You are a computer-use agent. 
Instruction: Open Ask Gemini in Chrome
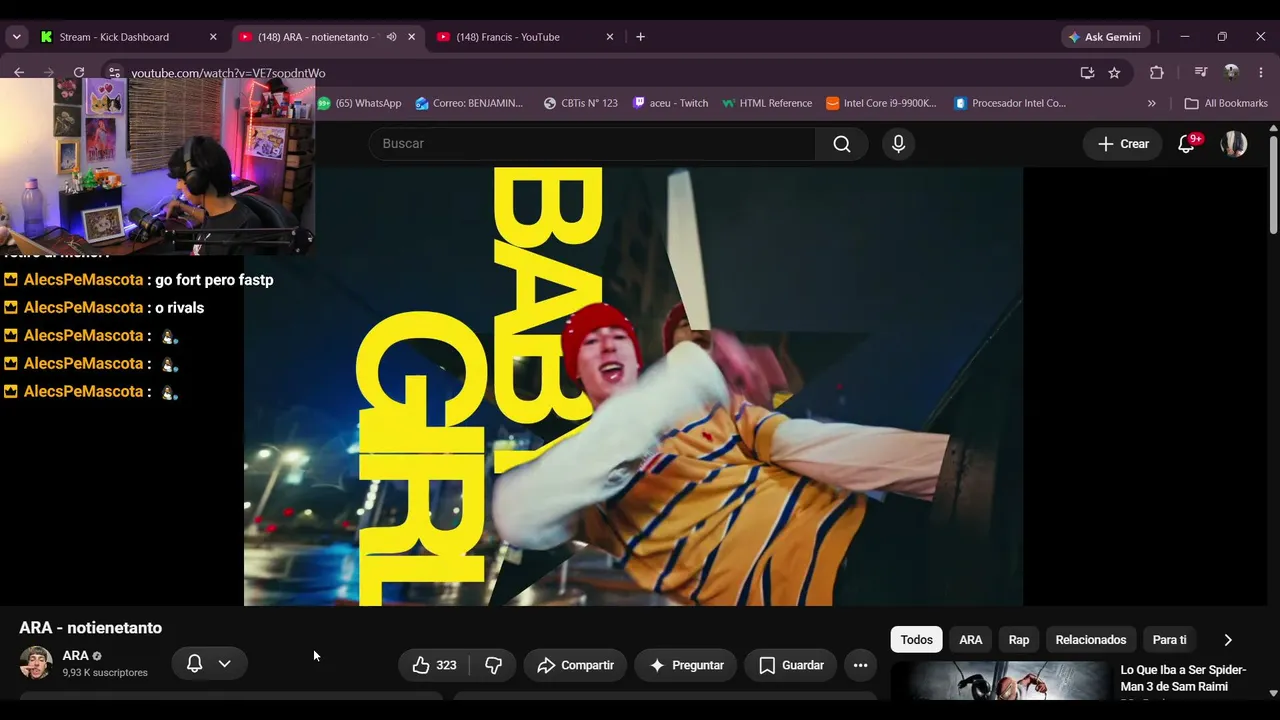point(1105,37)
